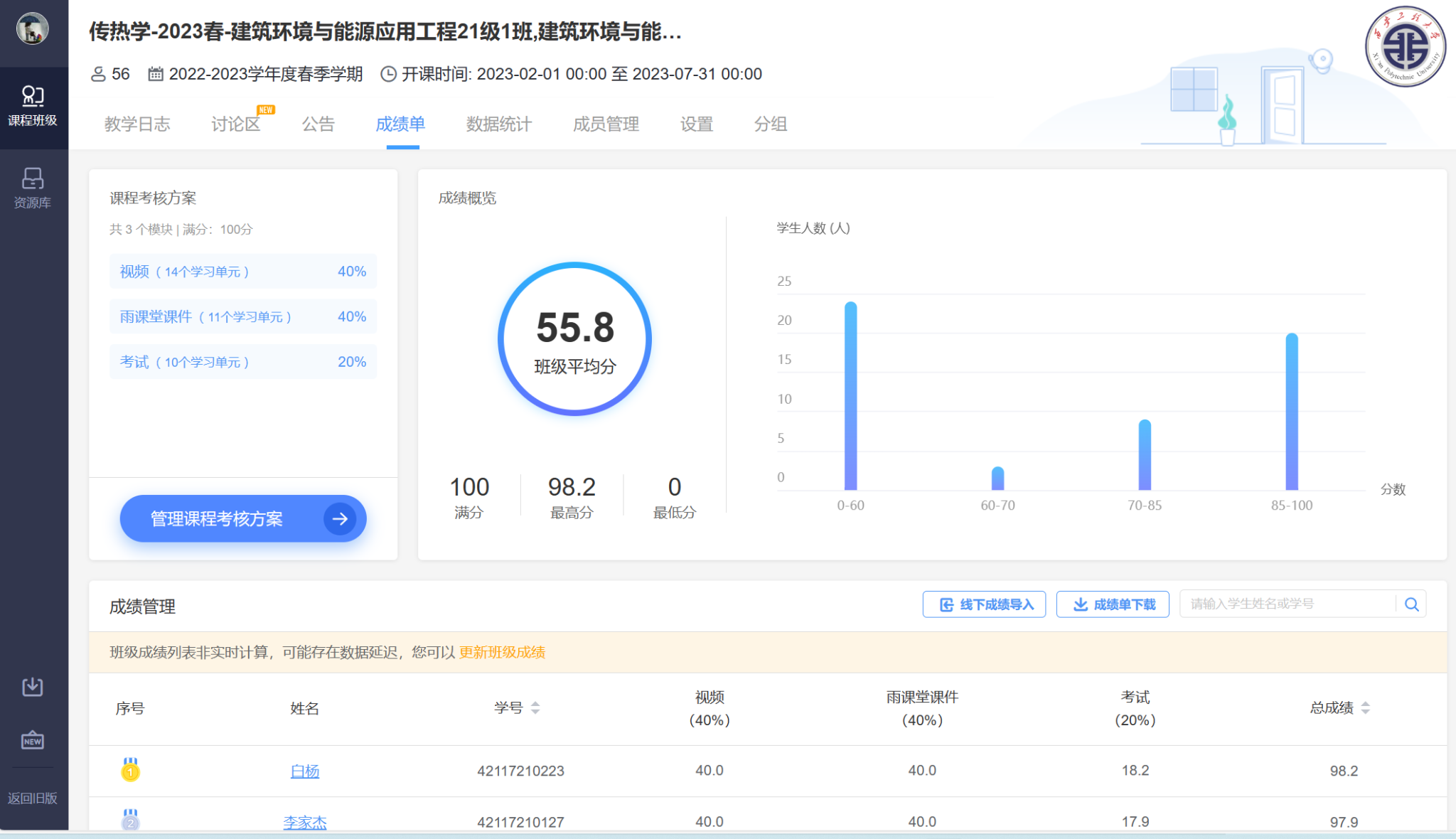Click the 85-100 score bar in the chart
This screenshot has width=1456, height=839.
point(1292,412)
